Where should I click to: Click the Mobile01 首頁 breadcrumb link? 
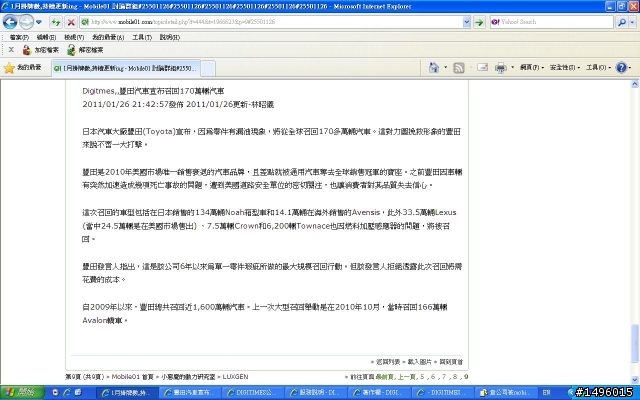pos(133,377)
